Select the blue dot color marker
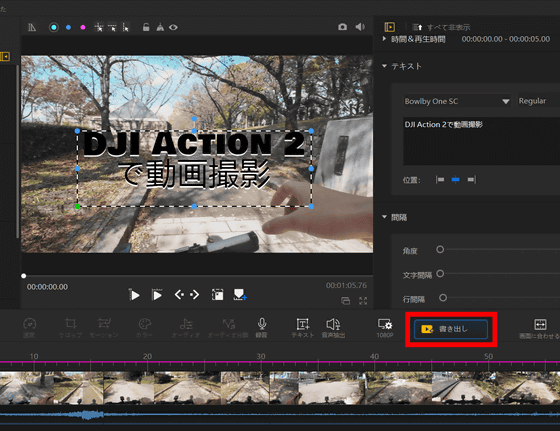This screenshot has height=431, width=560. (69, 27)
